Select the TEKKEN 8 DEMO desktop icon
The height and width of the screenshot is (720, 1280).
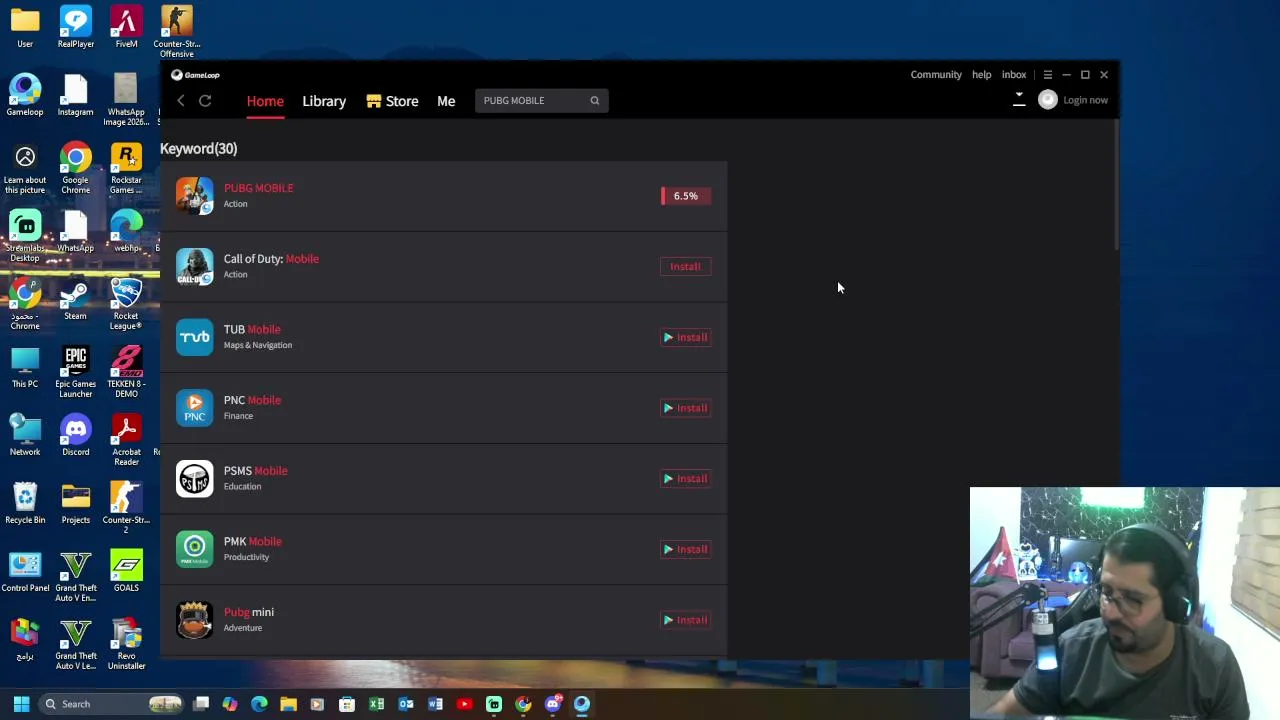pos(126,372)
